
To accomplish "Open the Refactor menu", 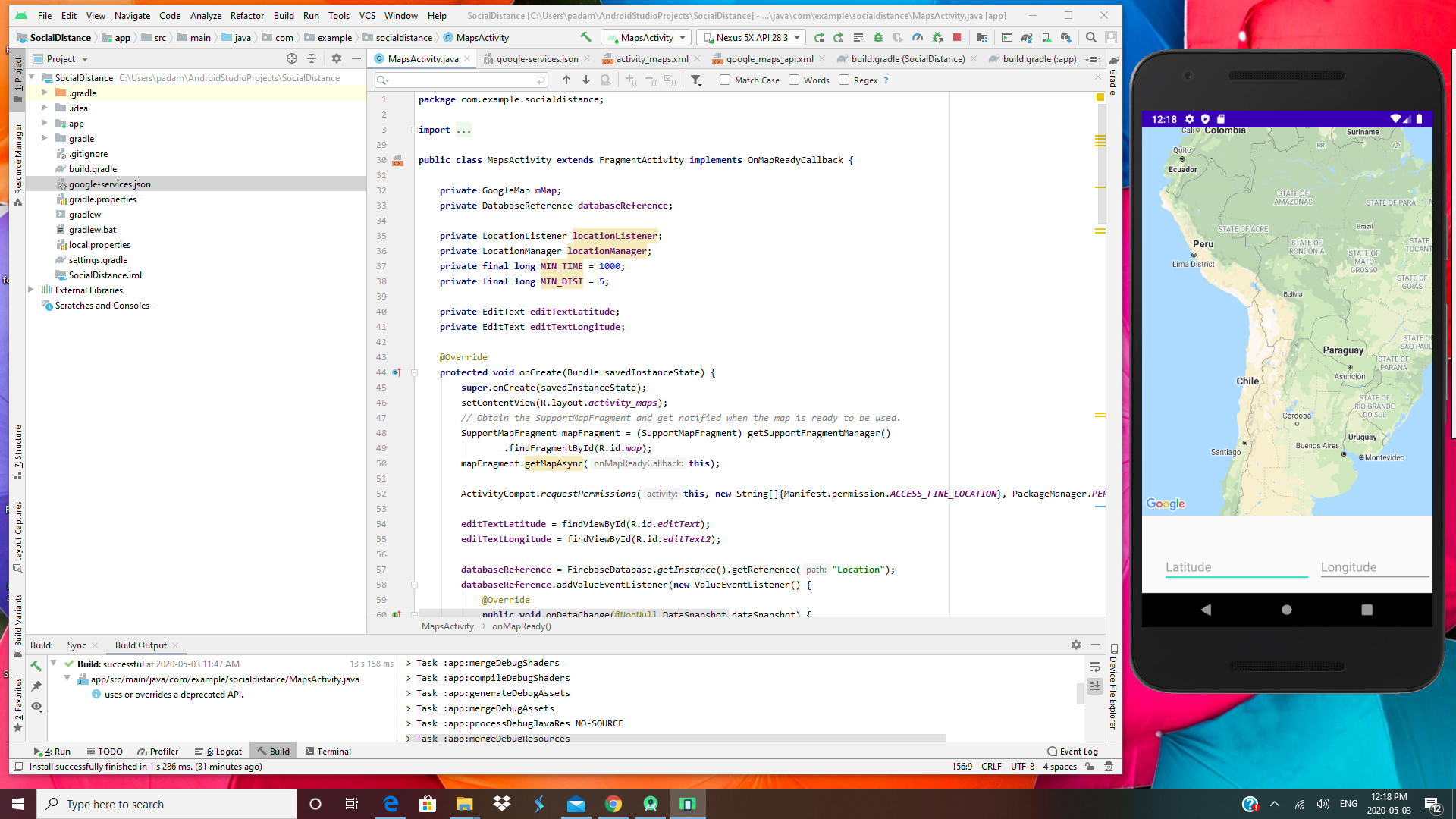I will point(246,15).
